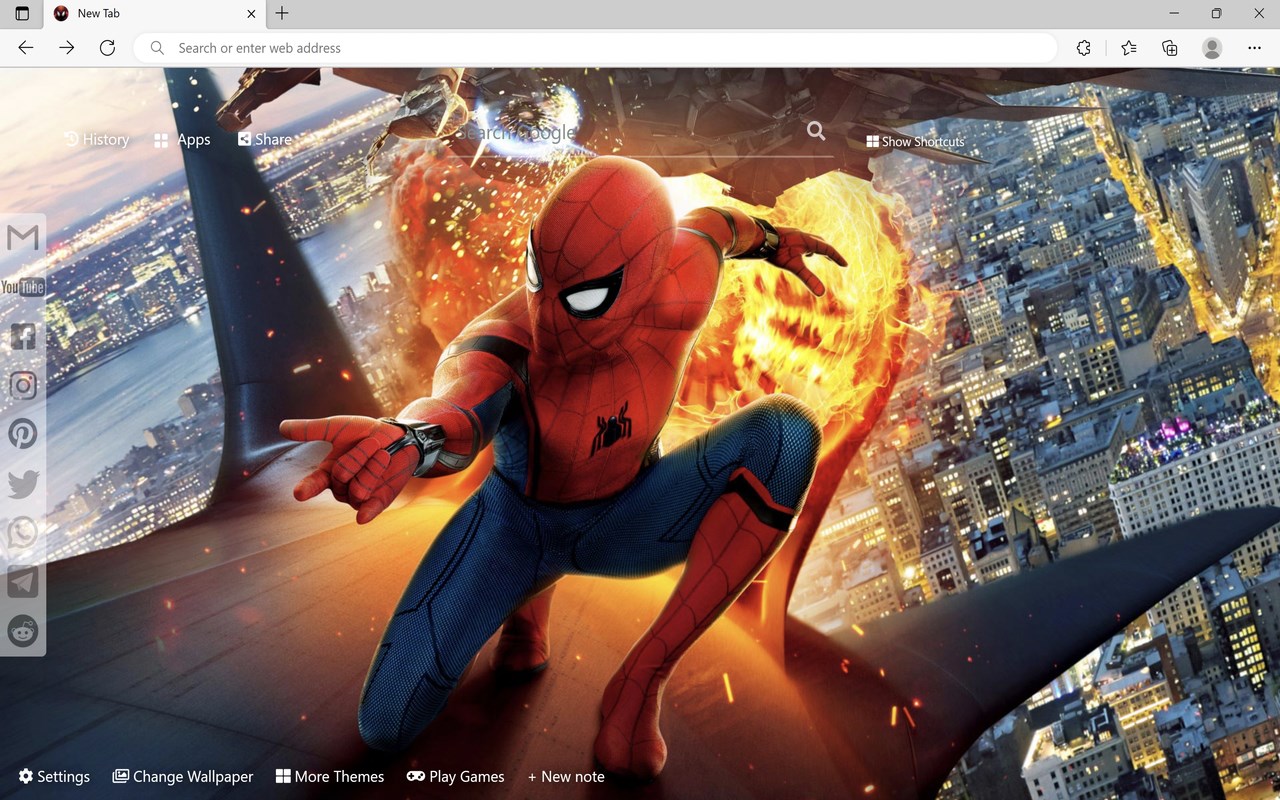Viewport: 1280px width, 800px height.
Task: Open the Collections icon
Action: 1170,48
